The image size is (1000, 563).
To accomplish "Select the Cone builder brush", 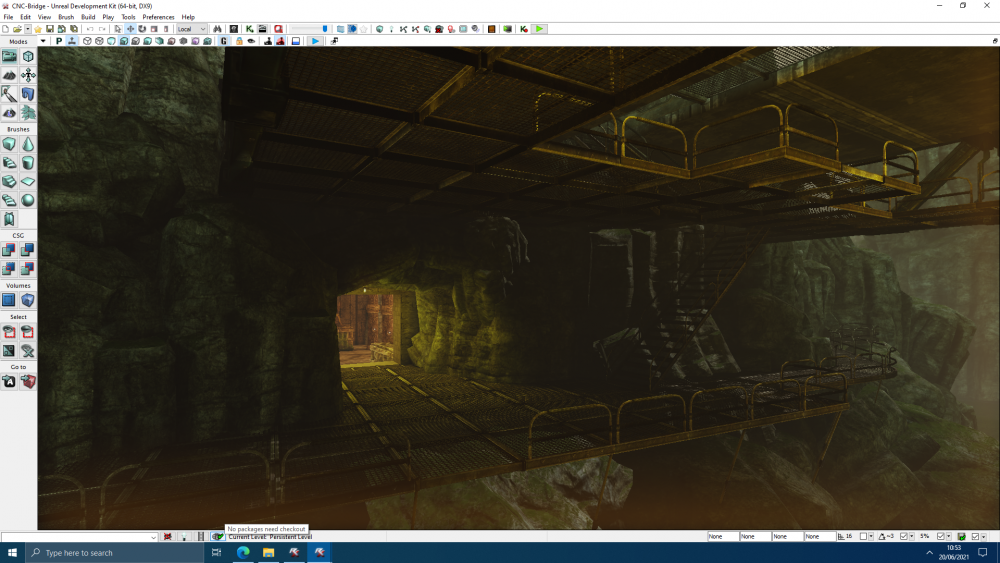I will pos(27,144).
